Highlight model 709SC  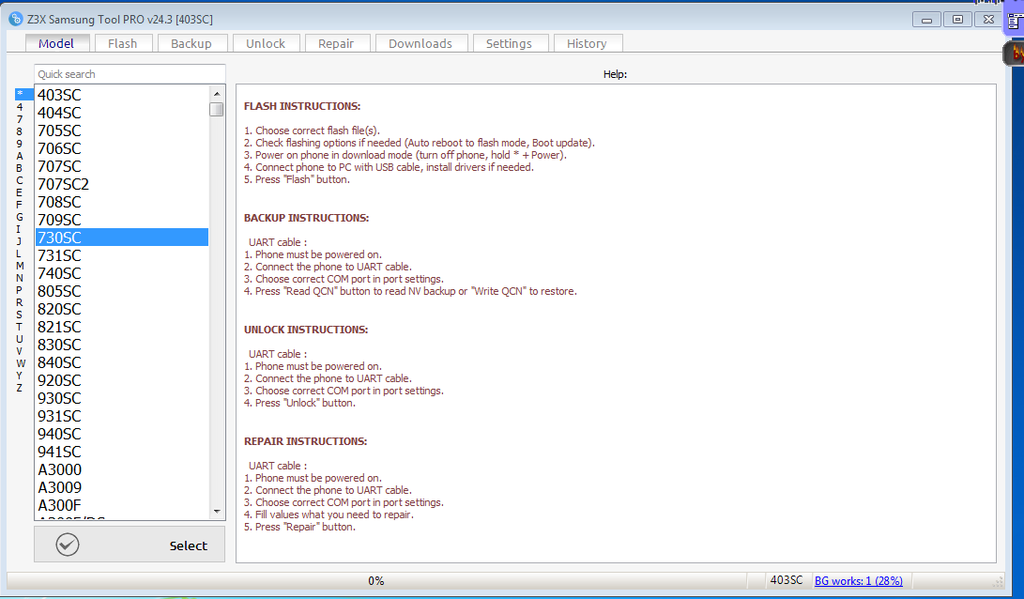click(x=122, y=219)
